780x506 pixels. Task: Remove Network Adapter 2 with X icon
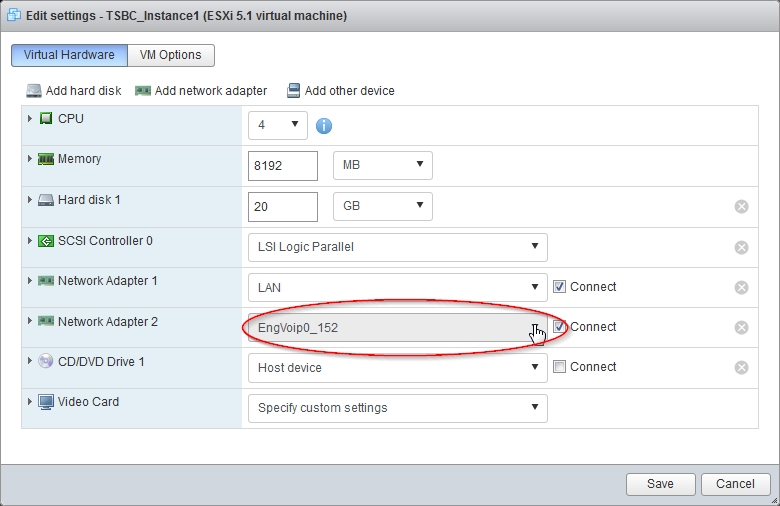pos(741,327)
